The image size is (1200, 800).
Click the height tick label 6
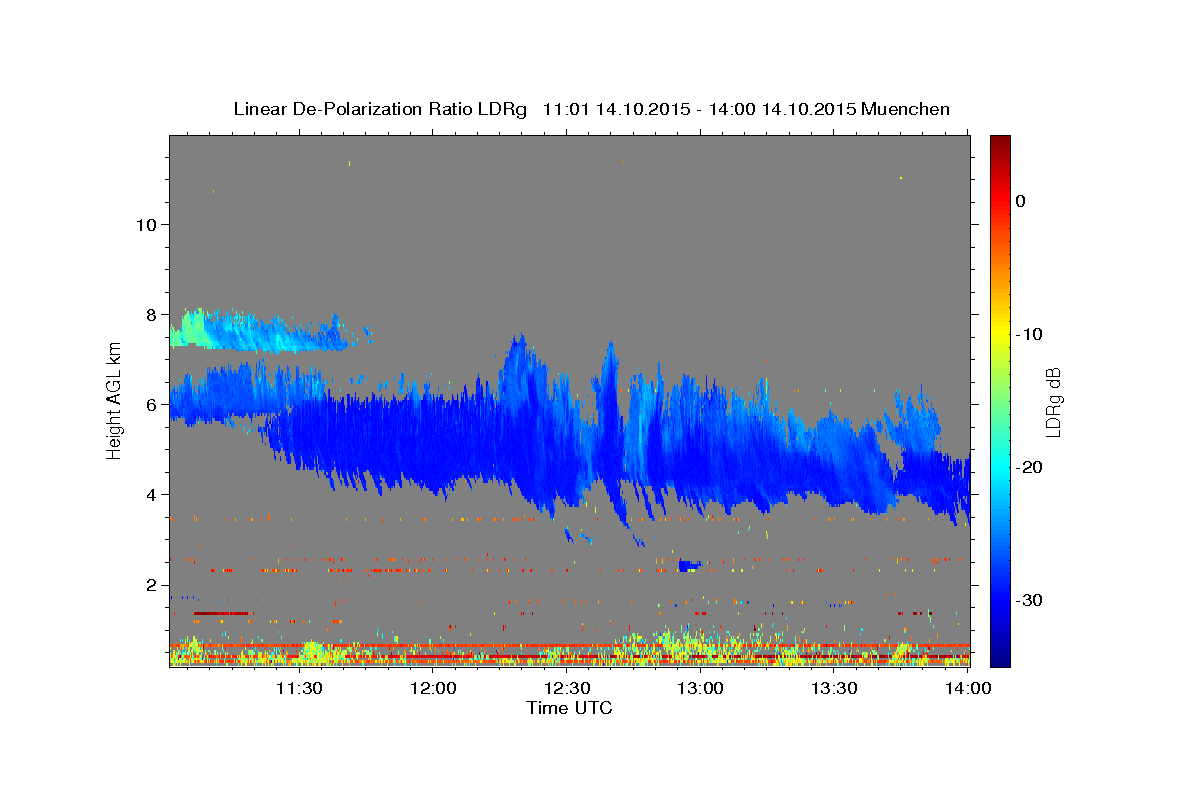coord(152,404)
